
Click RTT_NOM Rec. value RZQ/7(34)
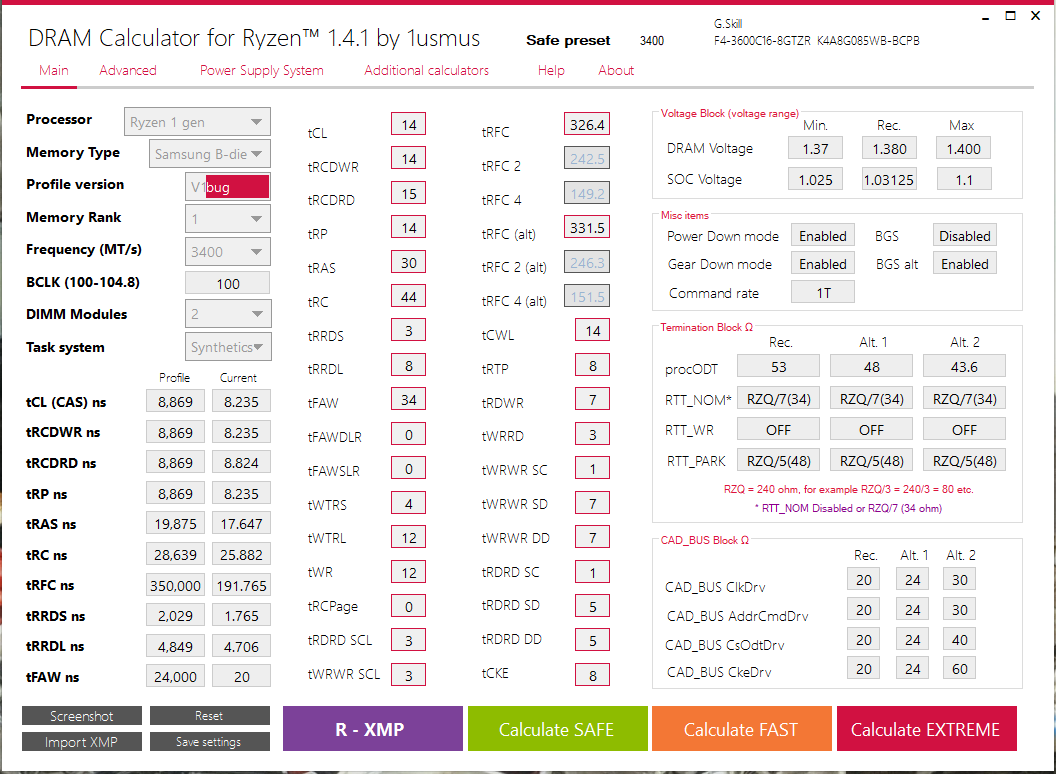779,399
